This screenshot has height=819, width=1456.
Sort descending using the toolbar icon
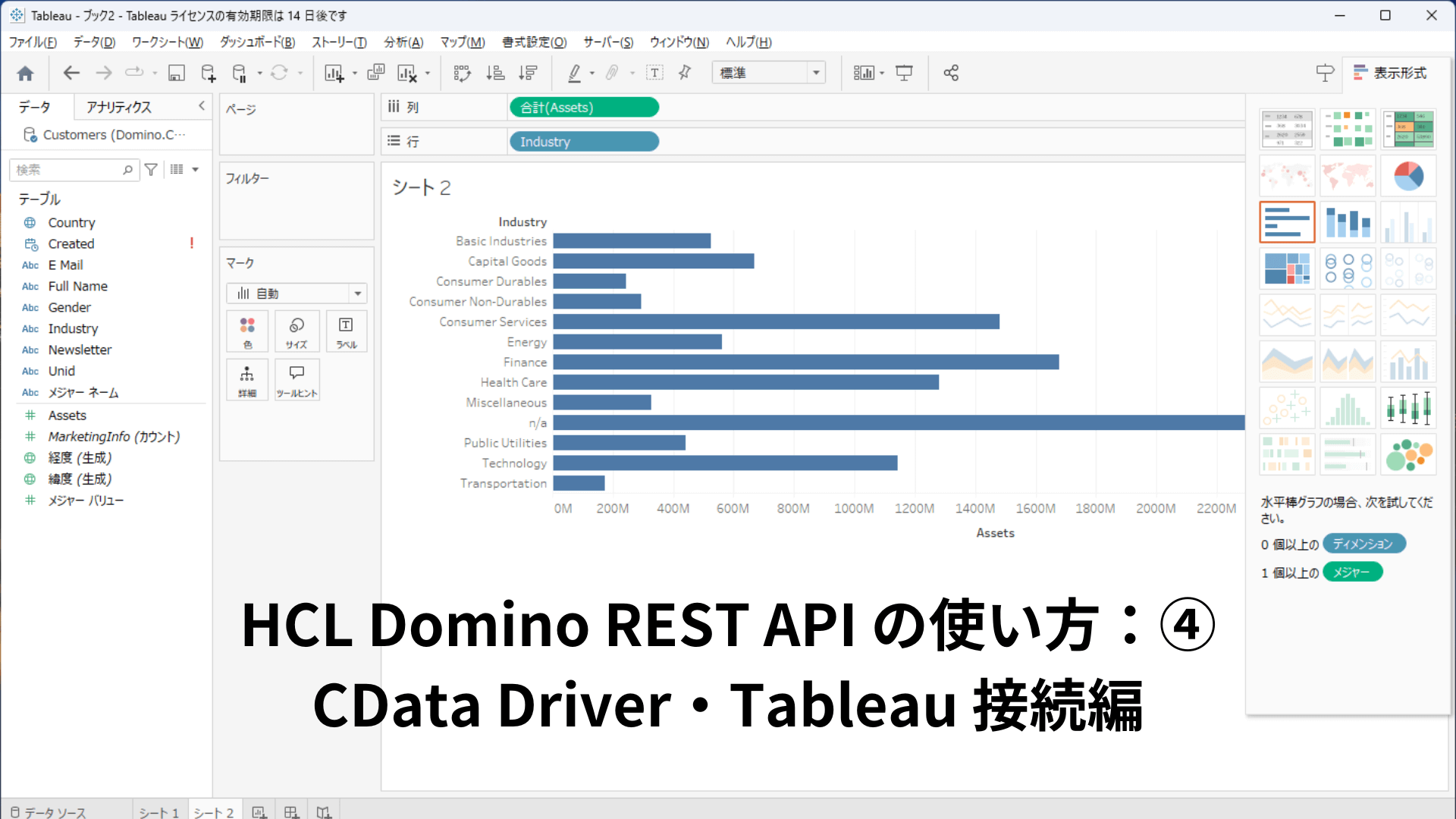tap(527, 72)
